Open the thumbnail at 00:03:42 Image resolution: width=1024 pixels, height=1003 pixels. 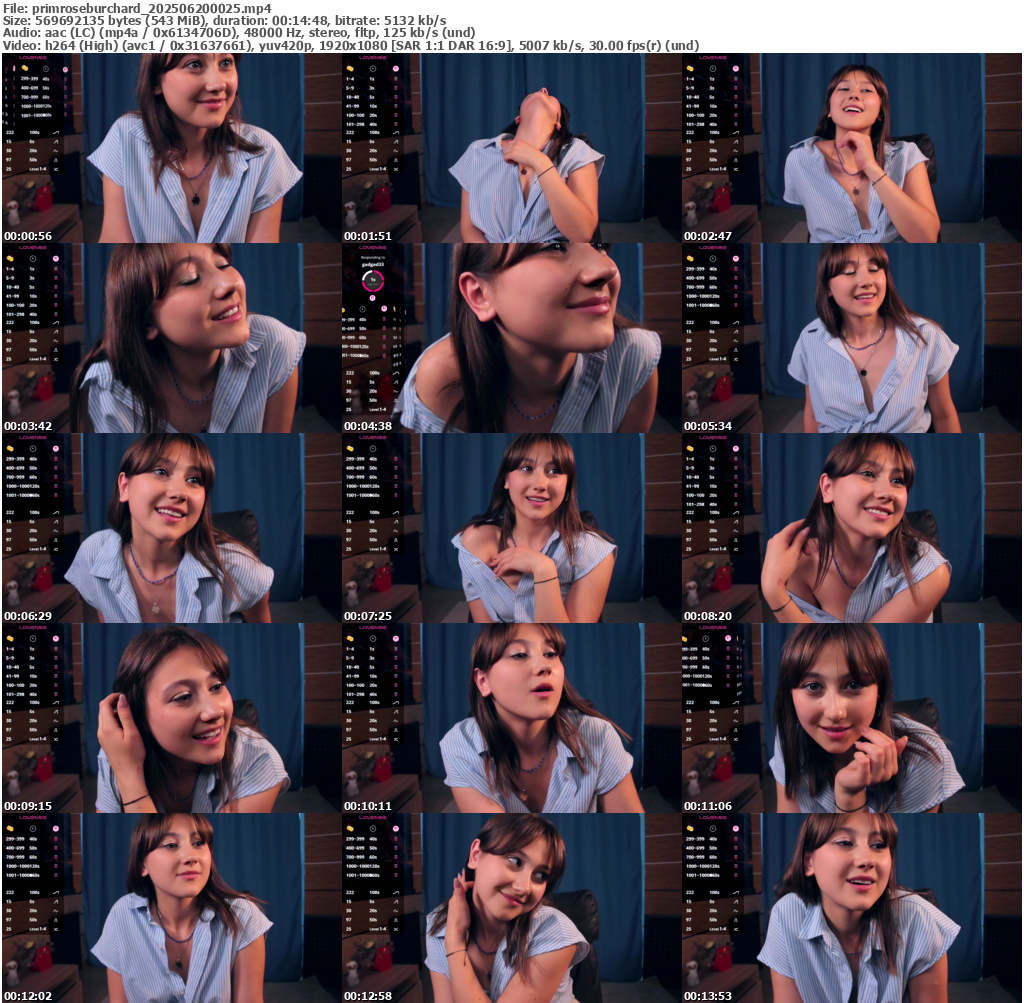click(x=170, y=338)
